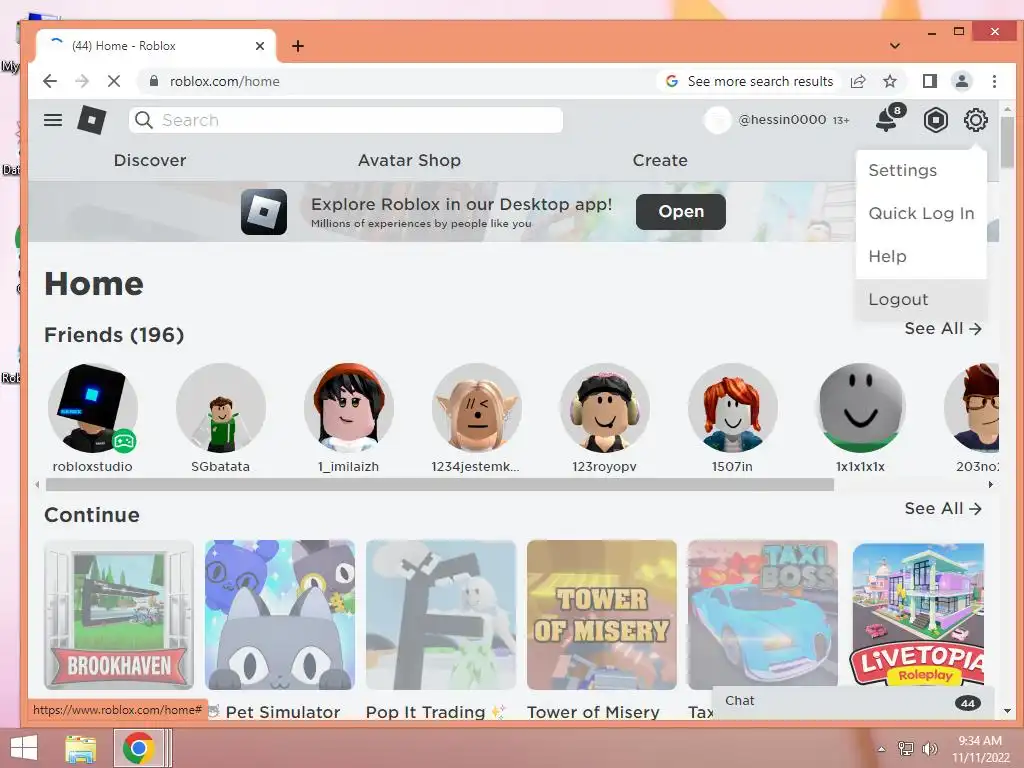This screenshot has height=768, width=1024.
Task: Open the Robux hexagon icon
Action: pyautogui.click(x=935, y=120)
